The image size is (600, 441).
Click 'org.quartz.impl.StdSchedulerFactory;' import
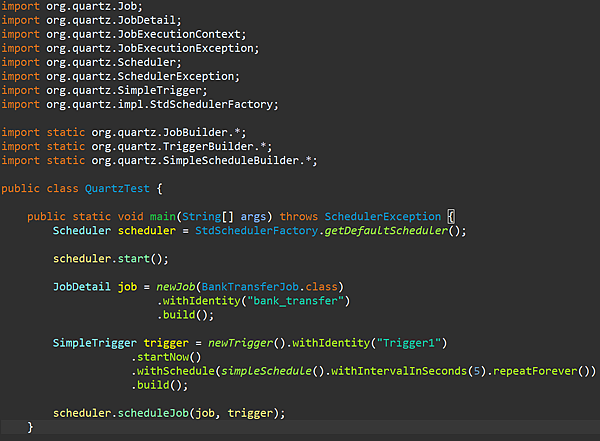click(x=162, y=105)
